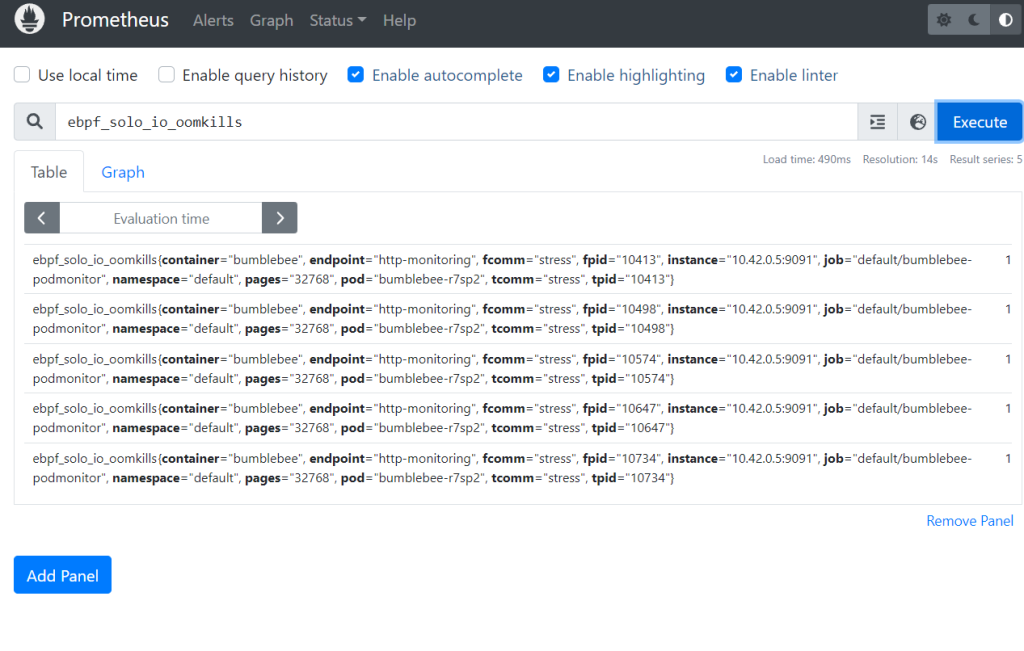Viewport: 1024px width, 651px height.
Task: Run the query with Execute button
Action: tap(980, 122)
